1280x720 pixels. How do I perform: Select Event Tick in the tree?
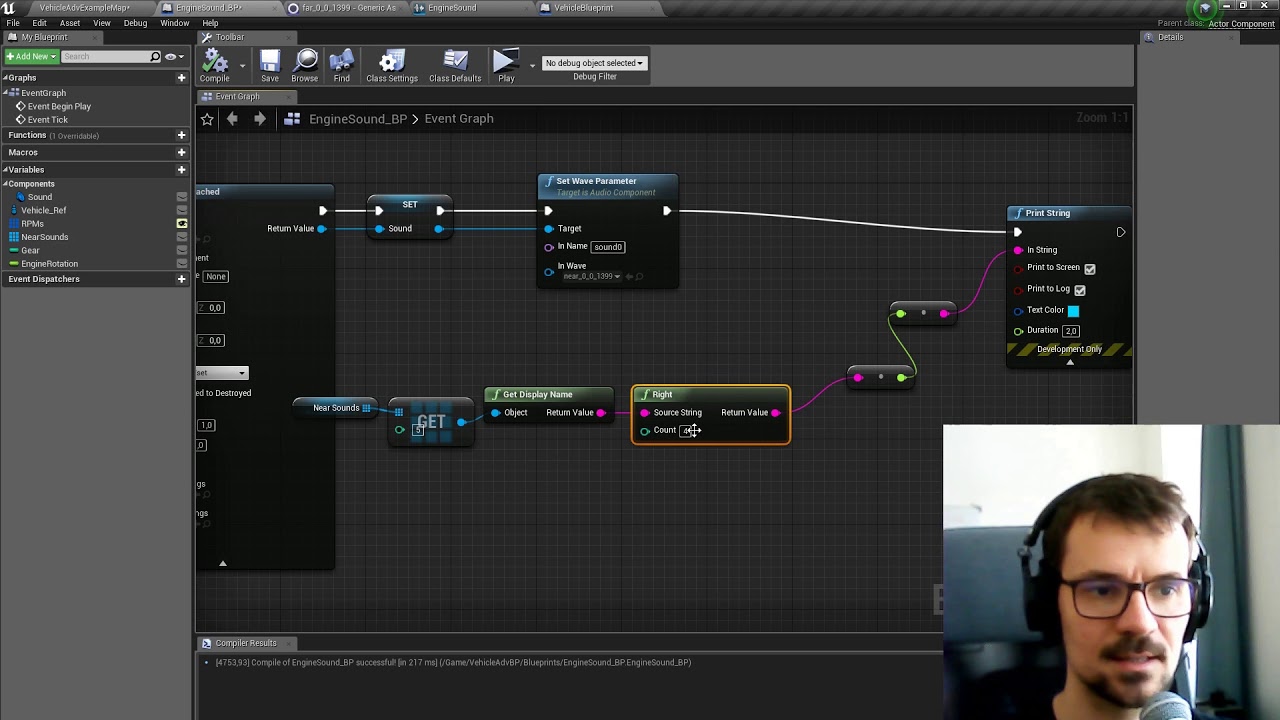tap(47, 120)
